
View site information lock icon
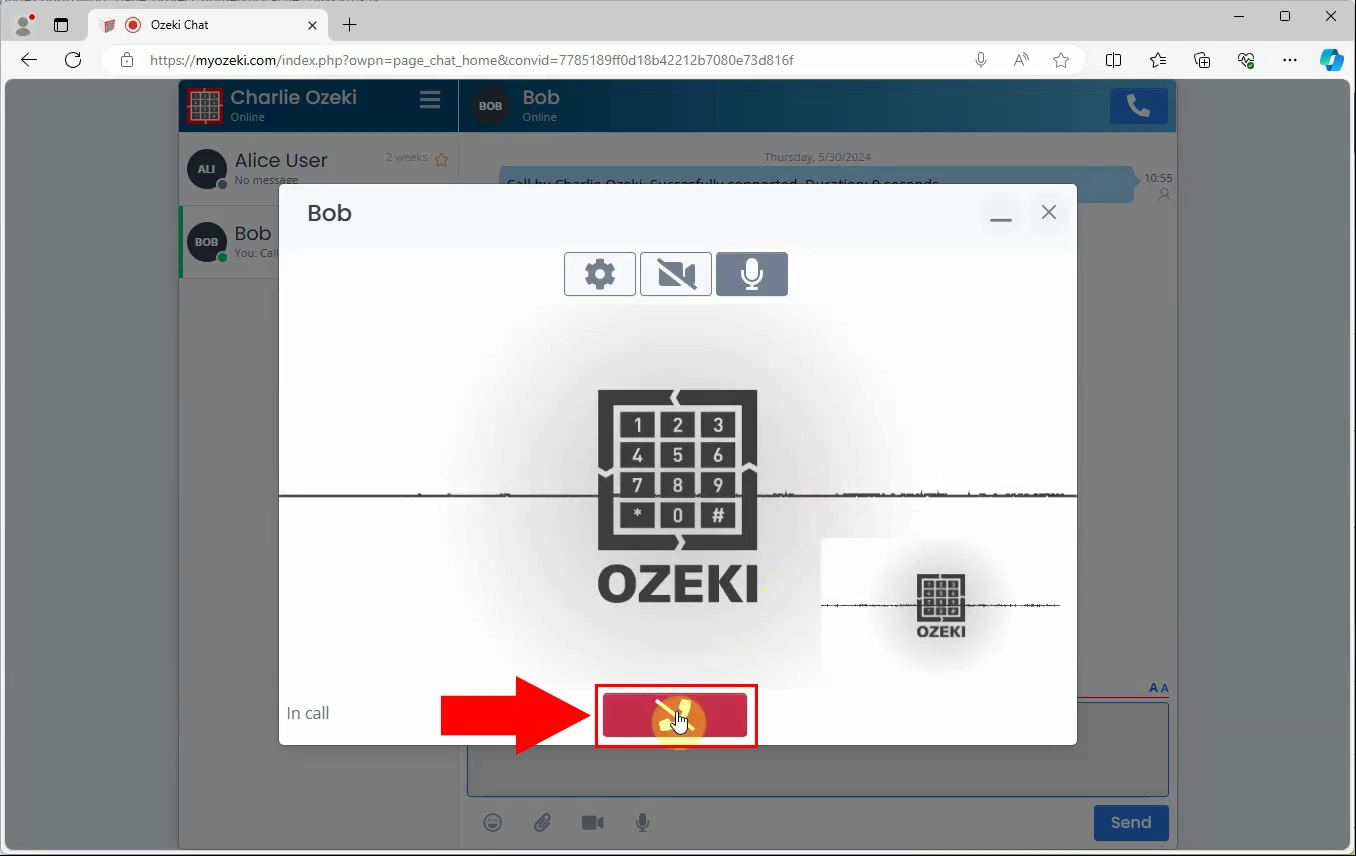[126, 60]
